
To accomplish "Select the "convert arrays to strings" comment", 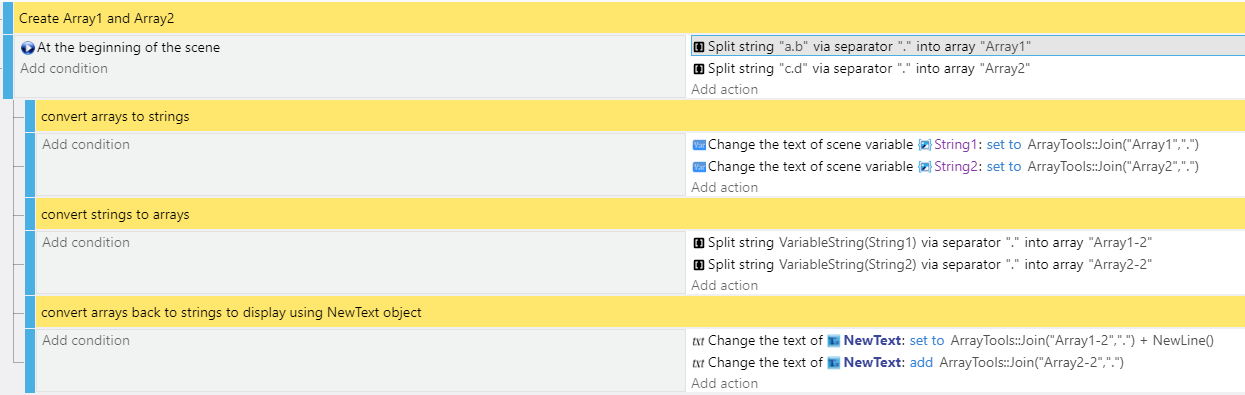I will pos(640,116).
